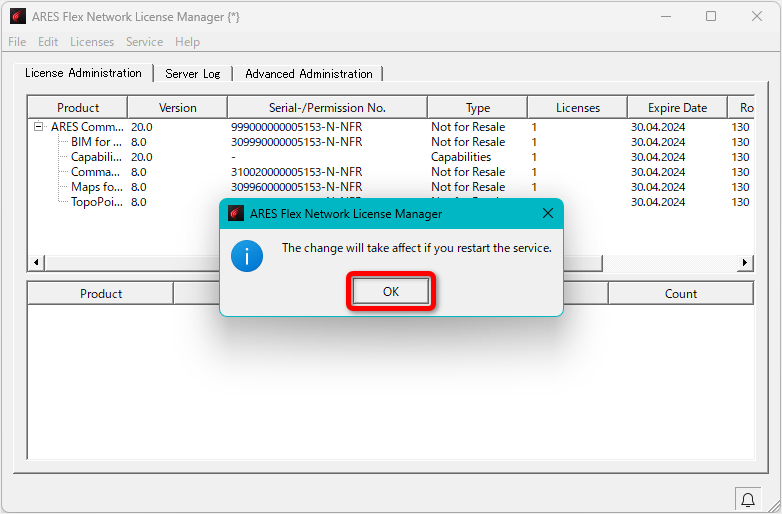The width and height of the screenshot is (782, 514).
Task: Click serial 310020000005153-N-NFR
Action: click(297, 171)
